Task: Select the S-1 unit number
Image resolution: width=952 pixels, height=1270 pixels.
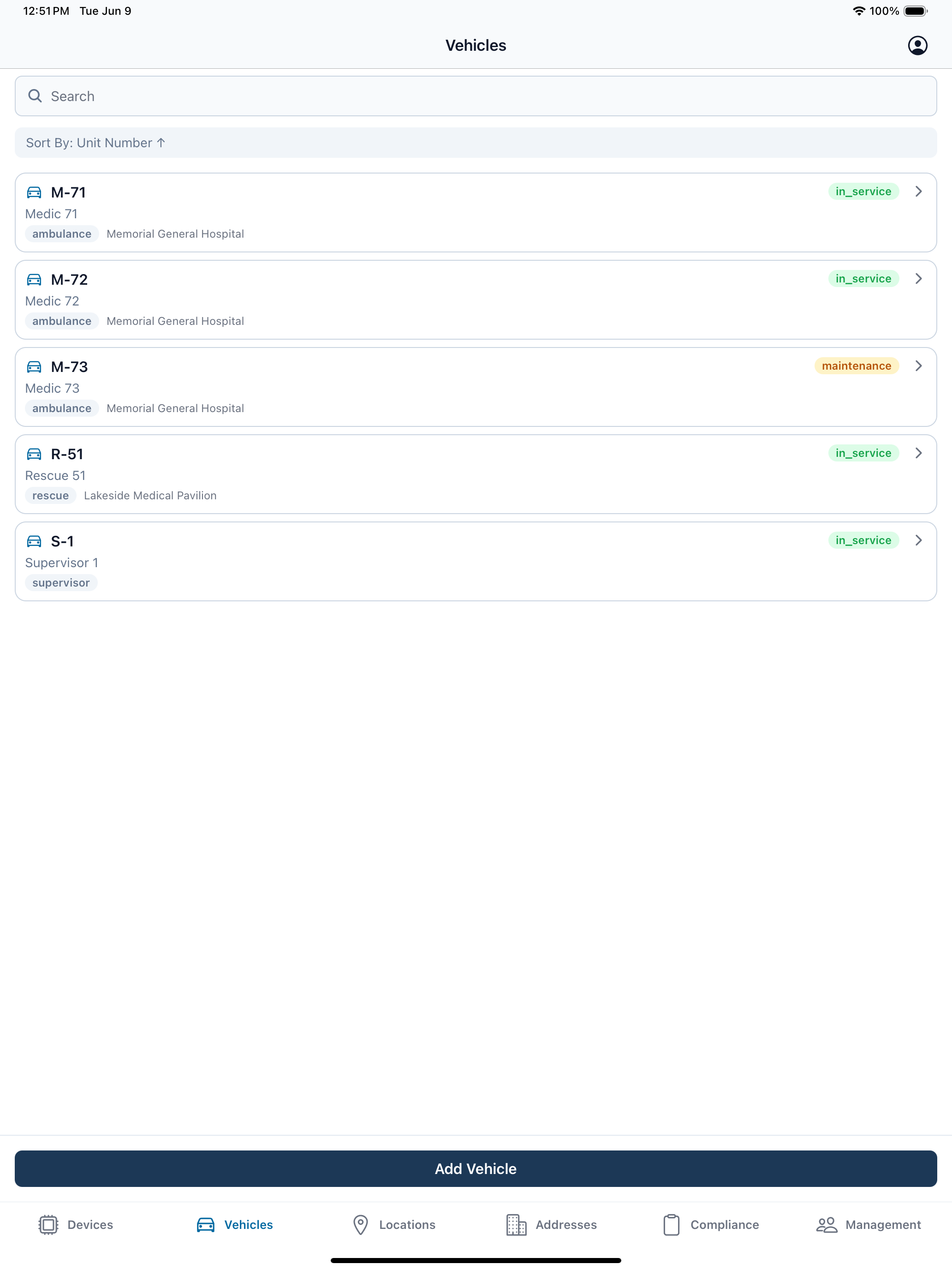Action: coord(62,541)
